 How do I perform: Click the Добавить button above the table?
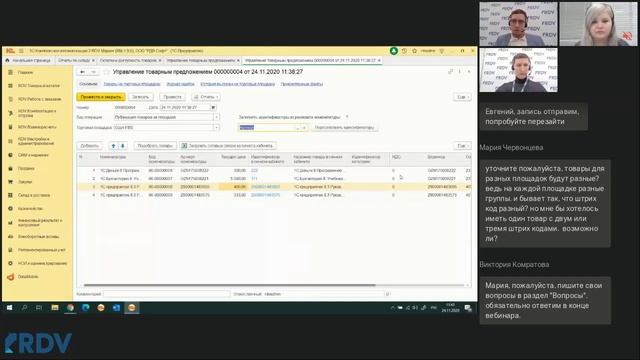(x=89, y=146)
